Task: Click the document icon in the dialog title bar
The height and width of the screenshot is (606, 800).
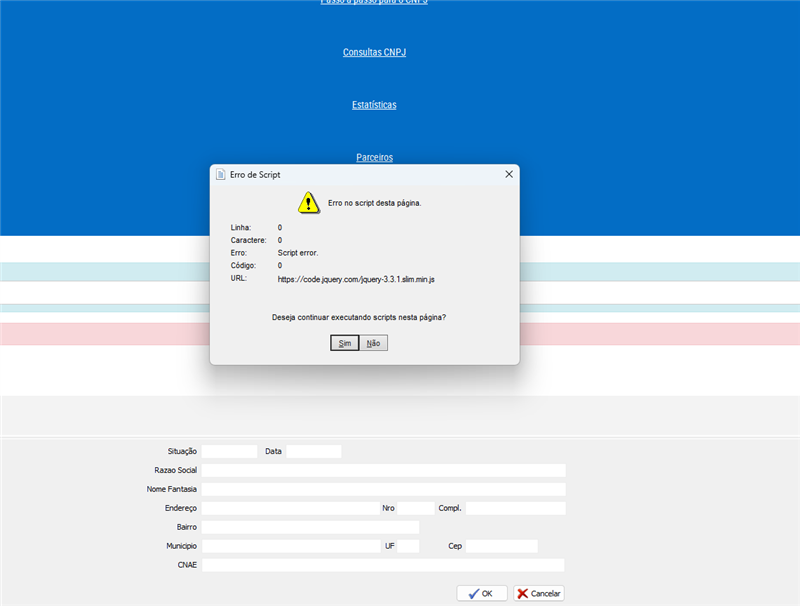Action: 221,174
